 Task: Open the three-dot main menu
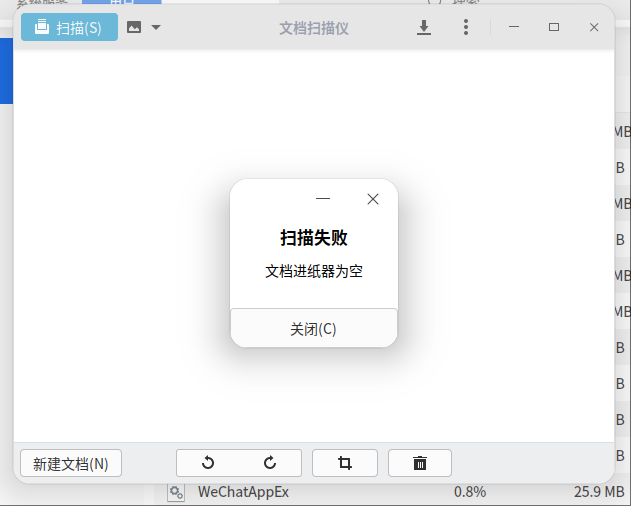coord(466,27)
